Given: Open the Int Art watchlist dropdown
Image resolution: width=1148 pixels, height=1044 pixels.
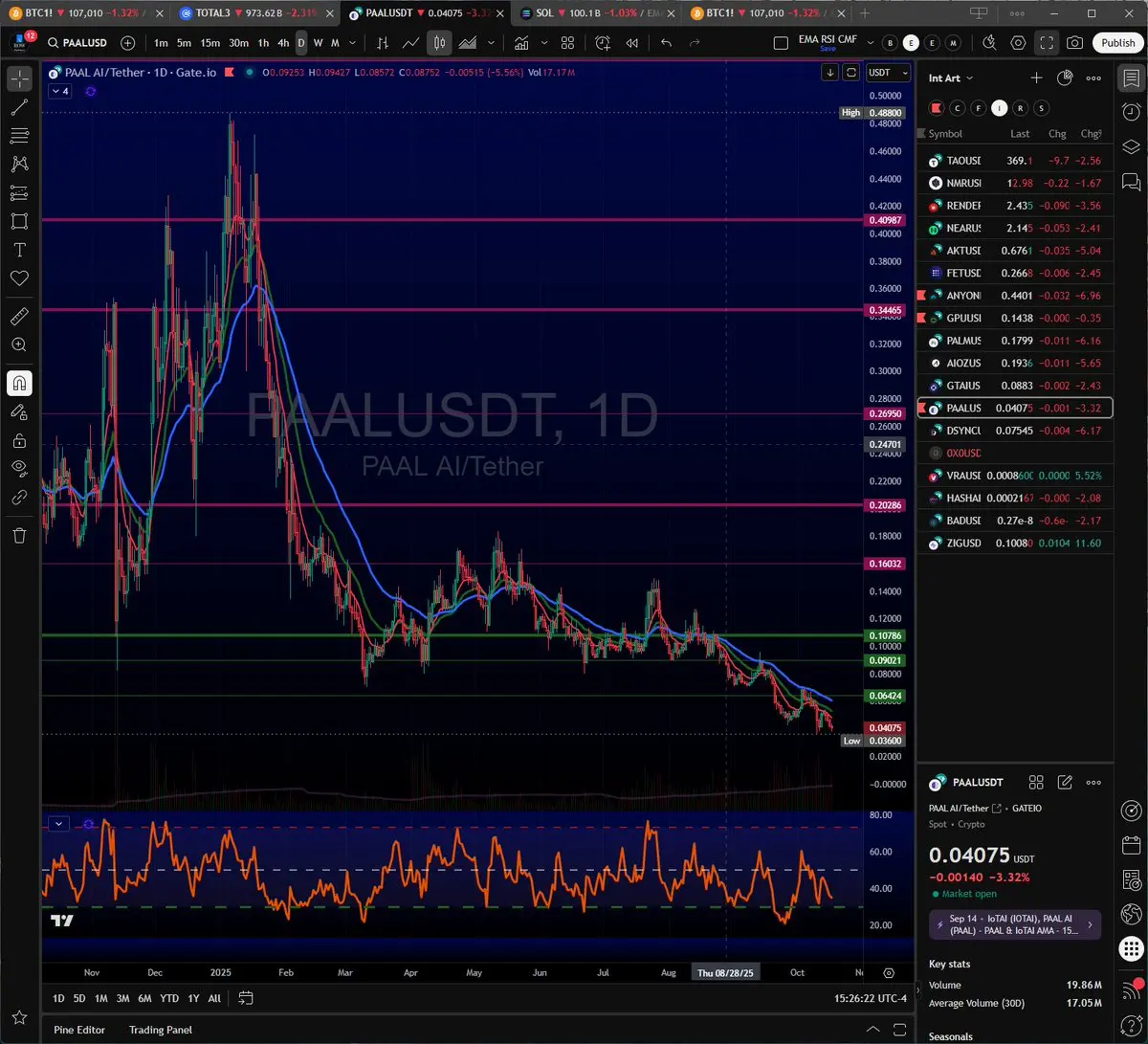Looking at the screenshot, I should (x=951, y=78).
